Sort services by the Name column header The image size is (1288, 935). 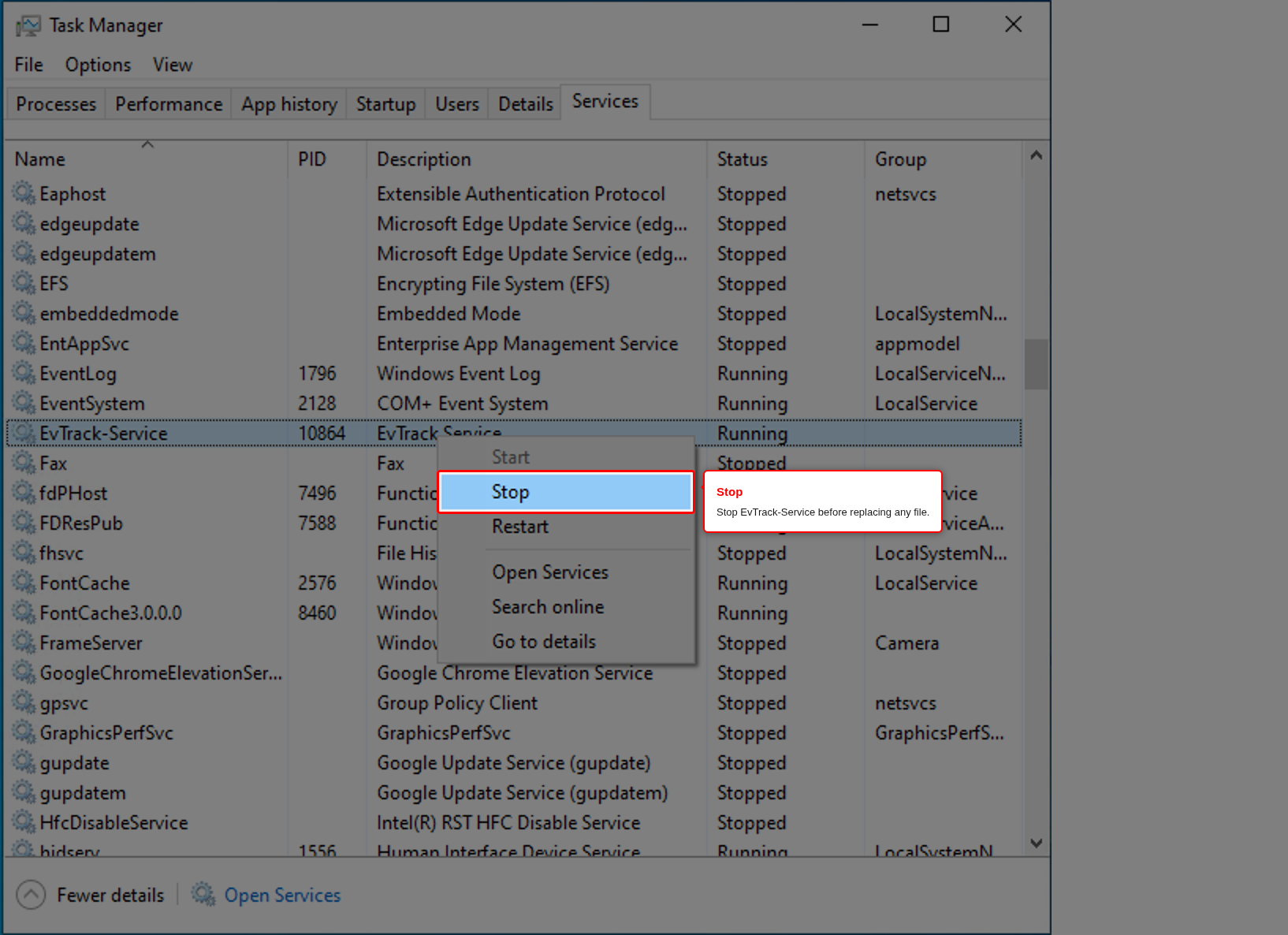pyautogui.click(x=147, y=159)
